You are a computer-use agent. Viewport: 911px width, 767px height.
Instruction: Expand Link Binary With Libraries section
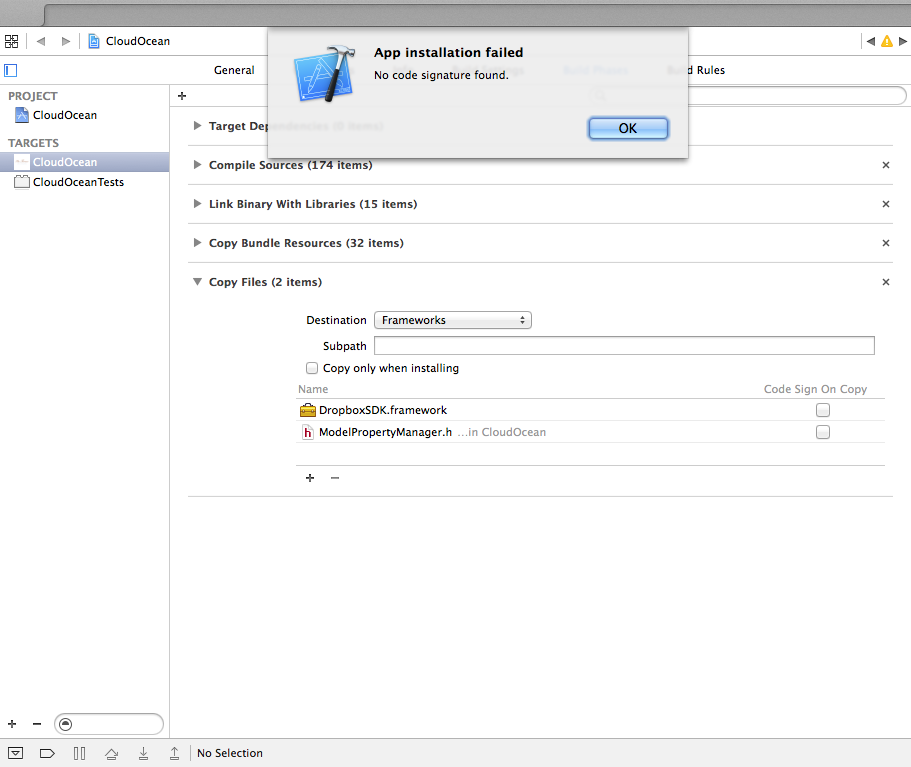198,203
